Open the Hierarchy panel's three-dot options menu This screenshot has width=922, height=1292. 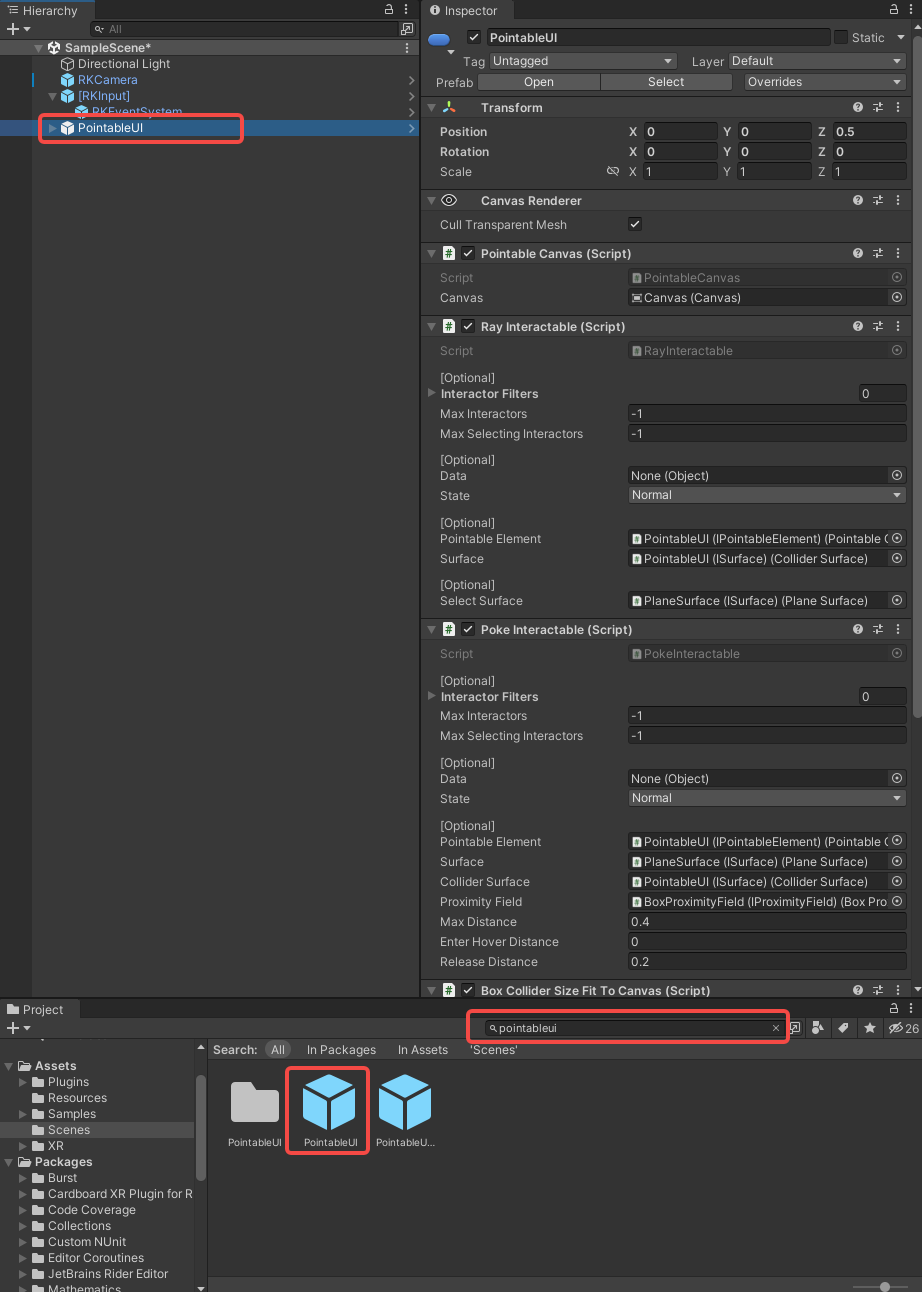coord(408,10)
